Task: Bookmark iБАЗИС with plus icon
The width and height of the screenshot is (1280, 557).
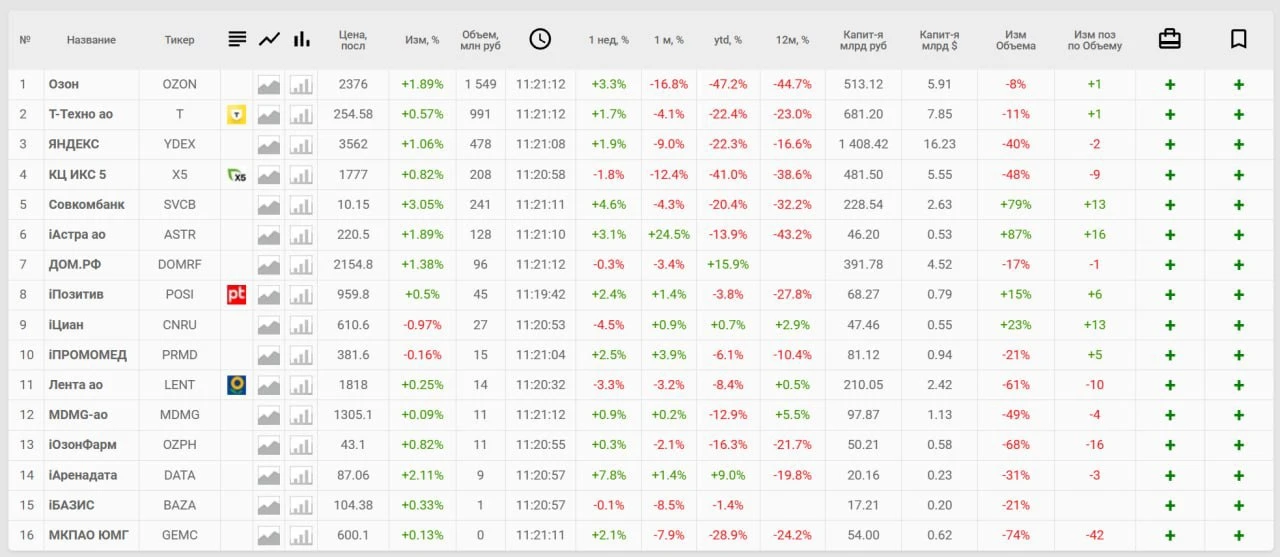Action: point(1239,505)
